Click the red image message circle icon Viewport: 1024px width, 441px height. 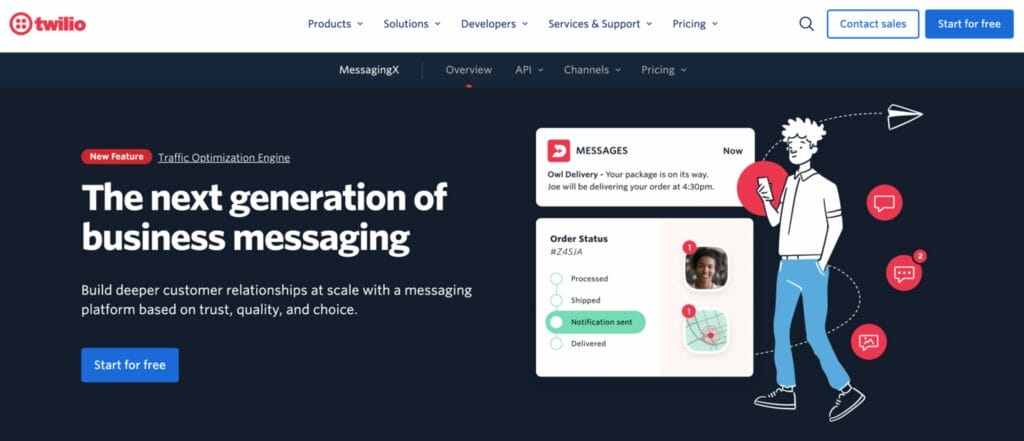click(869, 341)
